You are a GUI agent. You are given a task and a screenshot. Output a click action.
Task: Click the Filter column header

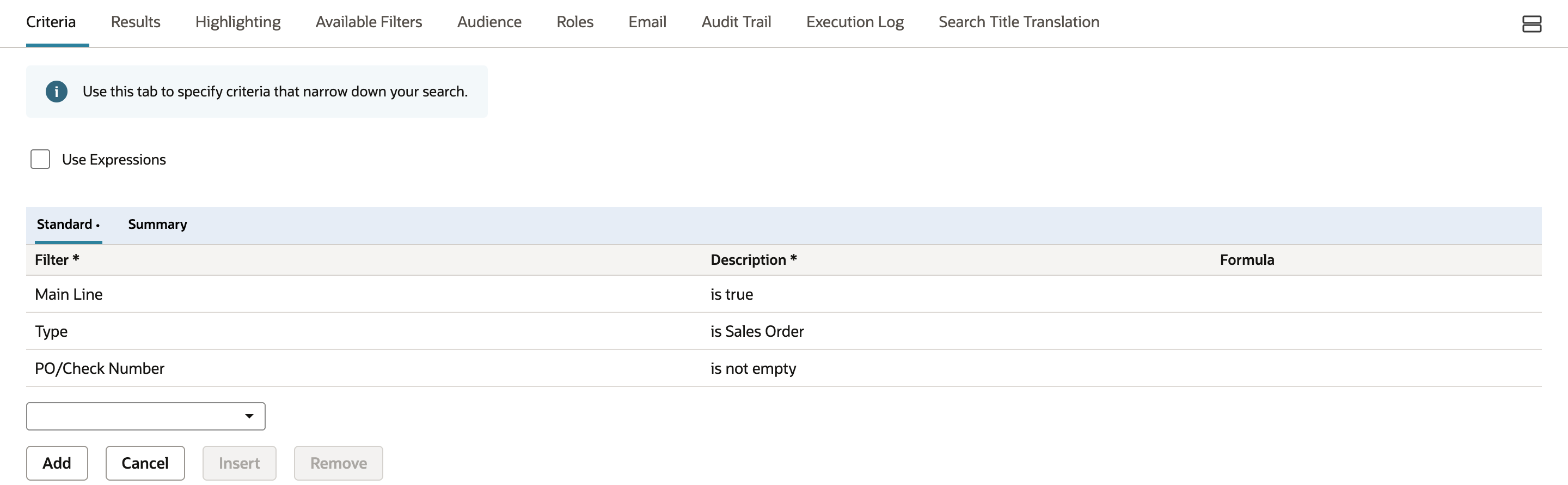(x=57, y=259)
